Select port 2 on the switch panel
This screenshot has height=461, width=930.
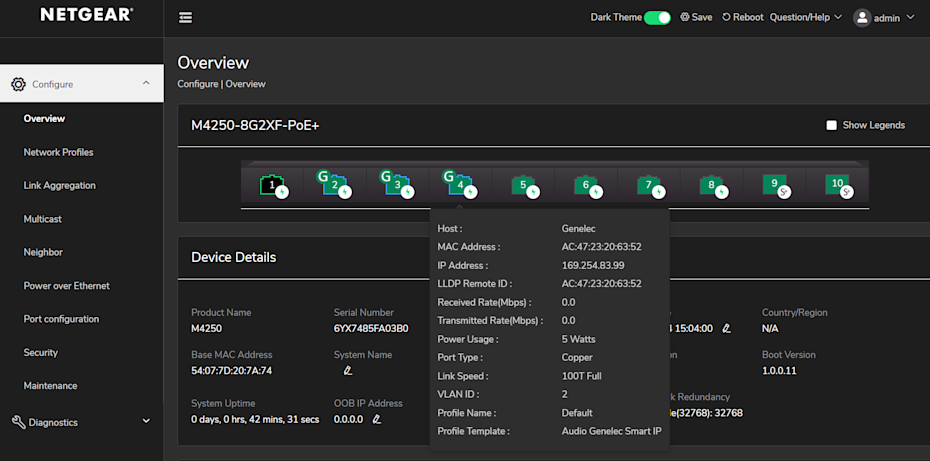333,185
